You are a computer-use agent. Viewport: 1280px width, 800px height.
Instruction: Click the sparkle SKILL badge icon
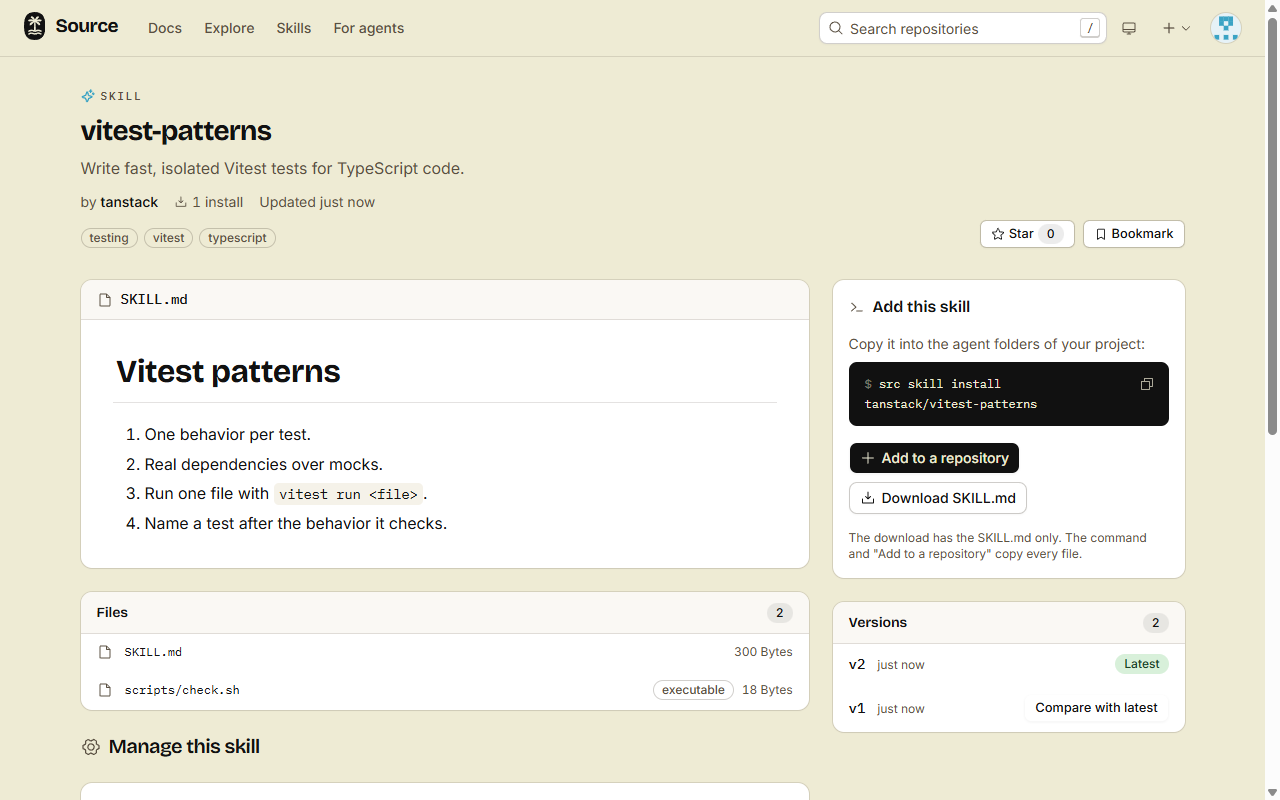click(x=88, y=96)
